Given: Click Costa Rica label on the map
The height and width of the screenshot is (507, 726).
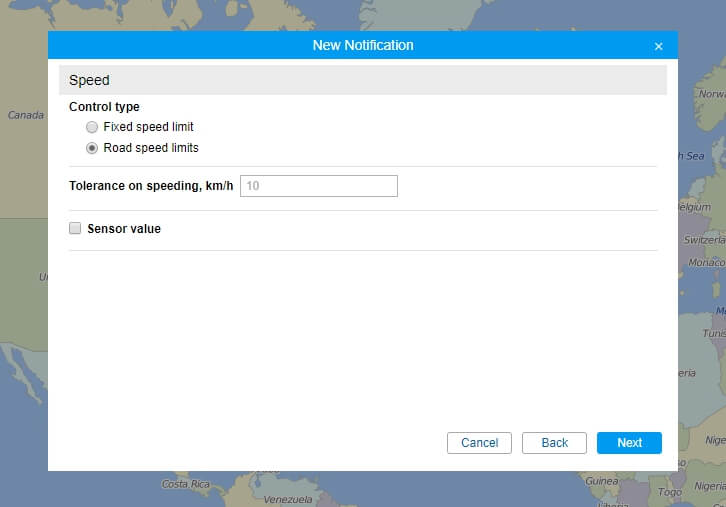Looking at the screenshot, I should pyautogui.click(x=186, y=484).
